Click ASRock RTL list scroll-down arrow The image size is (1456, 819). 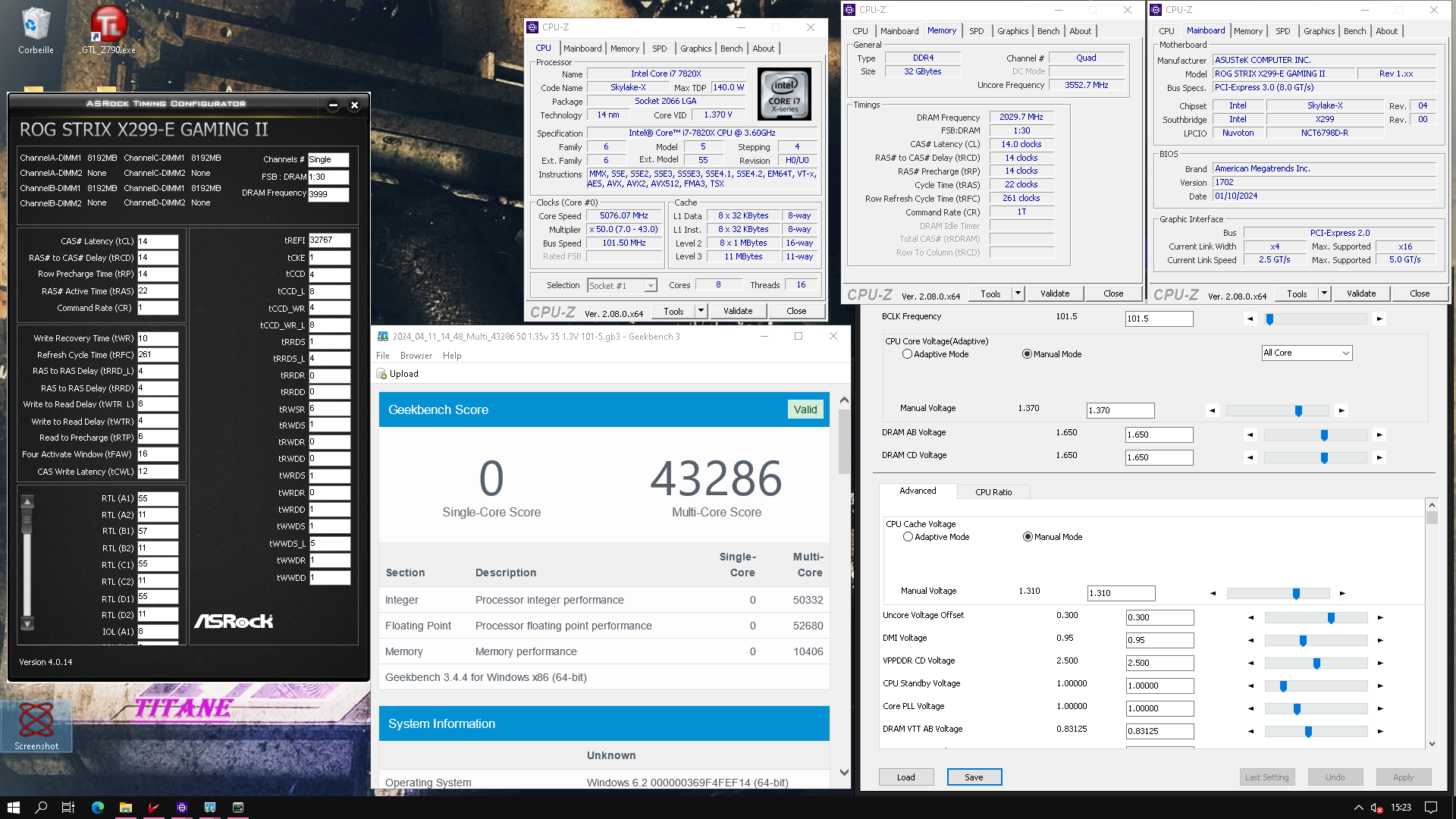click(x=27, y=624)
